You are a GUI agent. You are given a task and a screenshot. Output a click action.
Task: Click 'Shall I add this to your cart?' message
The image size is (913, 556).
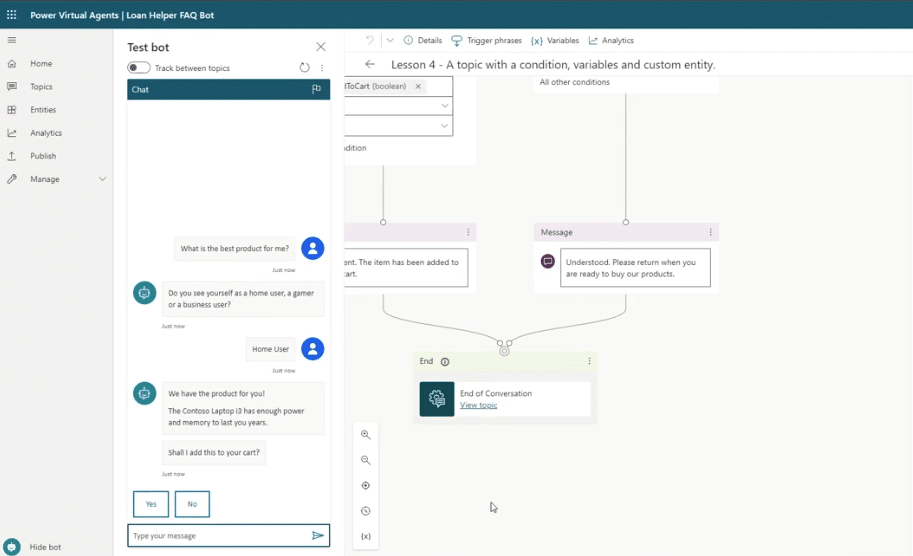[x=214, y=452]
